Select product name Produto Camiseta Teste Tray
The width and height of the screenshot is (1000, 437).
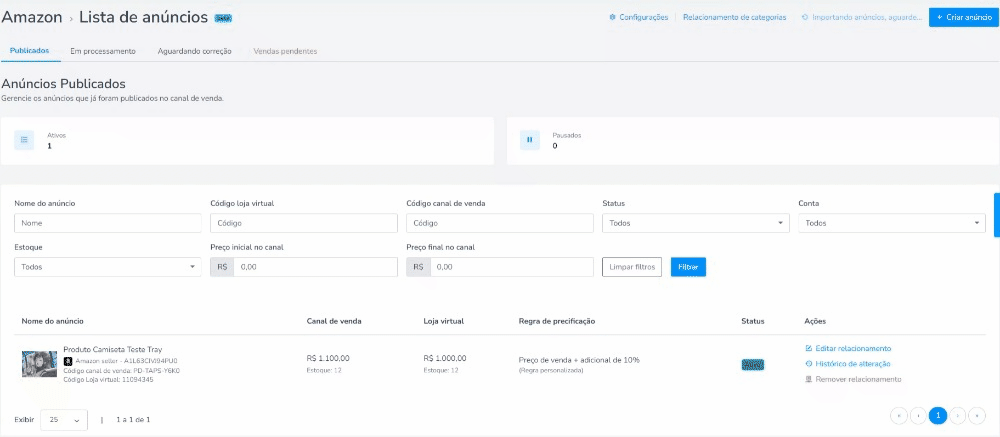click(x=113, y=350)
